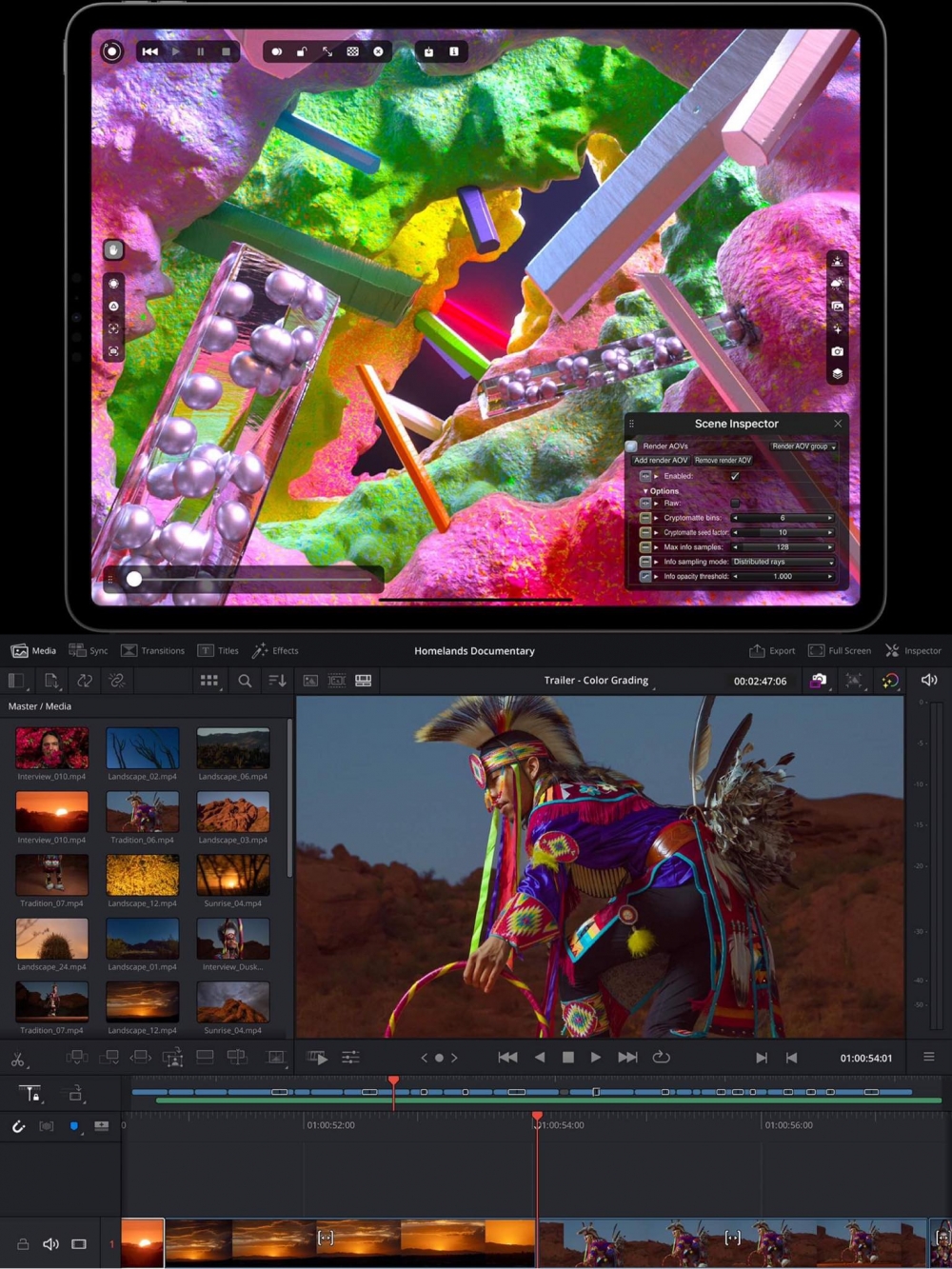This screenshot has width=952, height=1269.
Task: Toggle the Enabled checkbox in Scene Inspector
Action: (x=734, y=476)
